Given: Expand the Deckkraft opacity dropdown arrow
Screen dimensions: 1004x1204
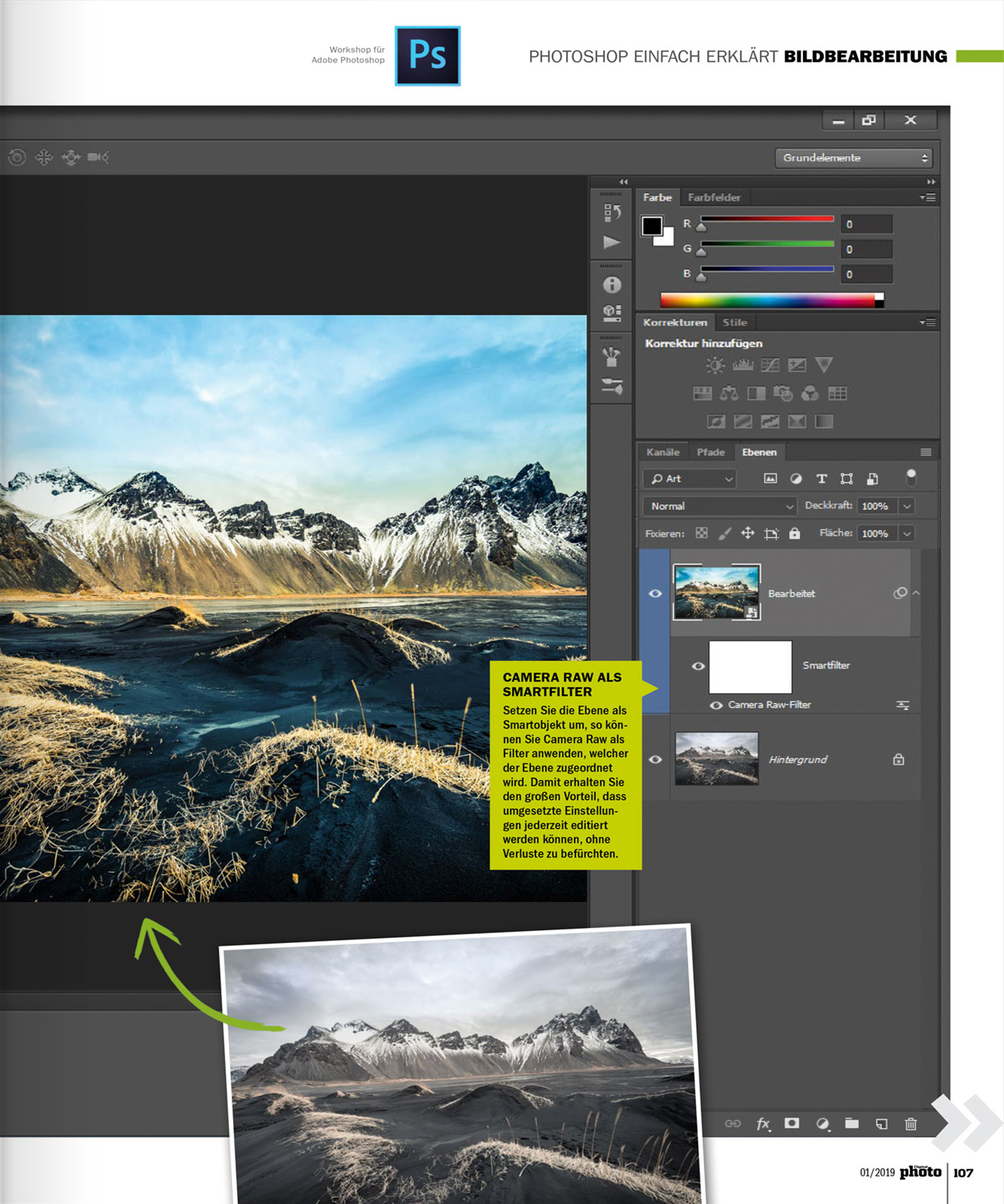Looking at the screenshot, I should pyautogui.click(x=907, y=506).
